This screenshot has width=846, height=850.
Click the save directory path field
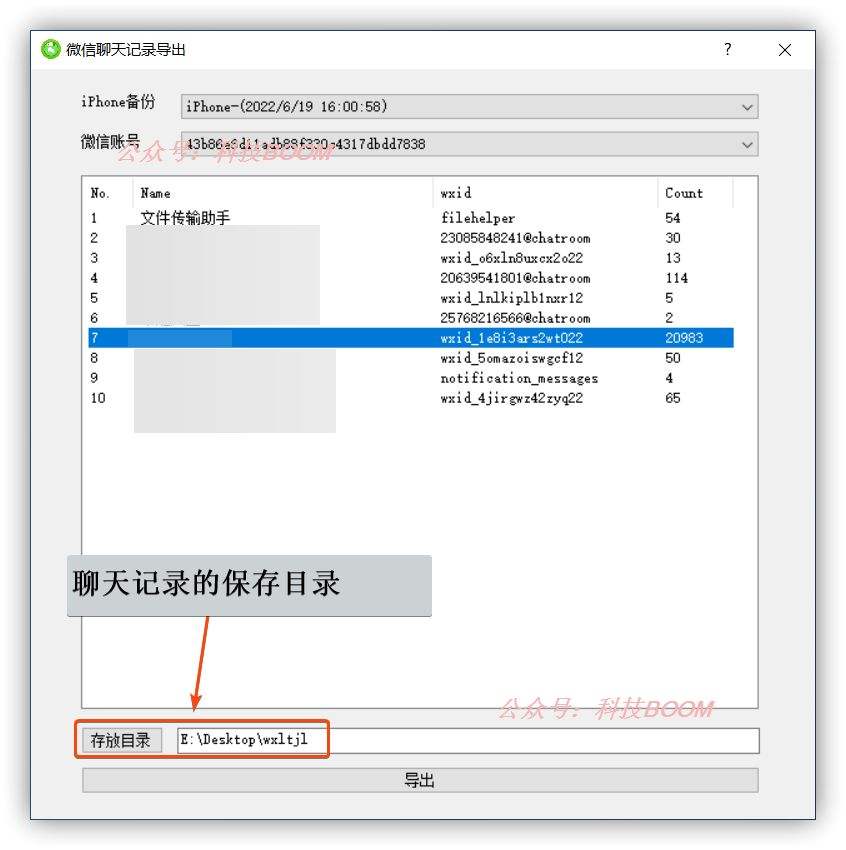tap(468, 740)
